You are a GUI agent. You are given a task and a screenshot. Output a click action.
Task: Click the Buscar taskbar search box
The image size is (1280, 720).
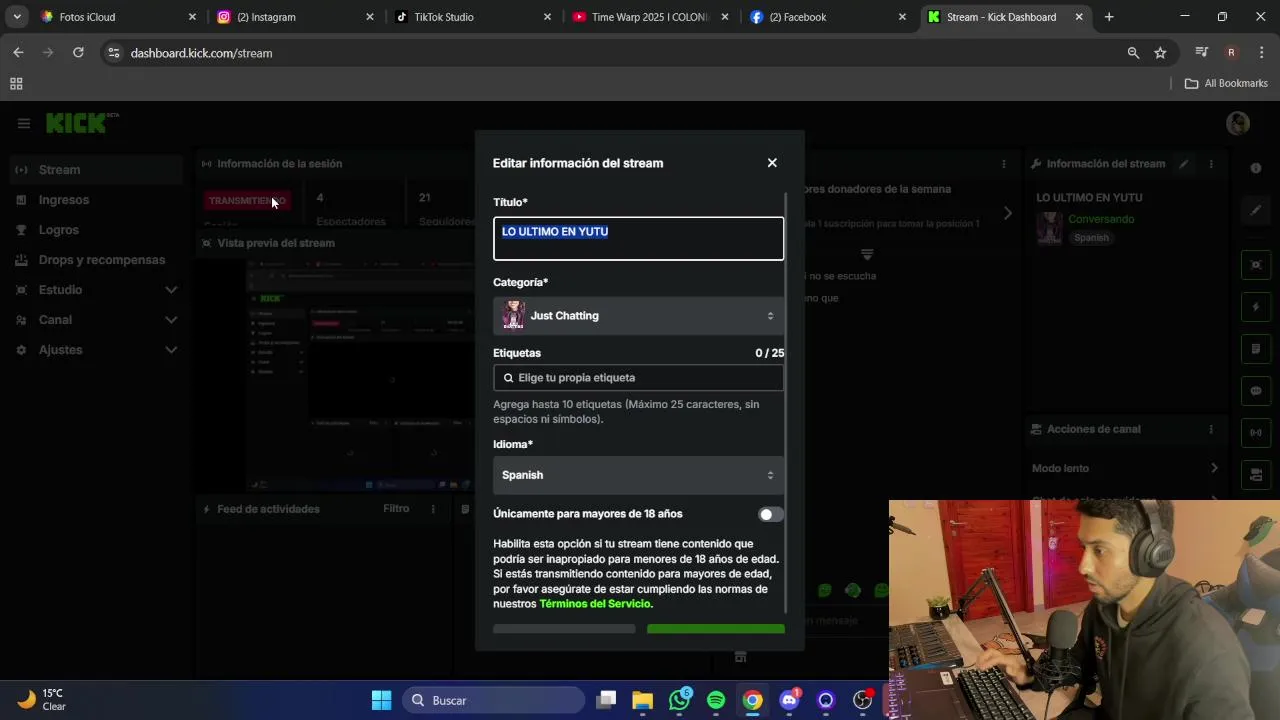(494, 701)
